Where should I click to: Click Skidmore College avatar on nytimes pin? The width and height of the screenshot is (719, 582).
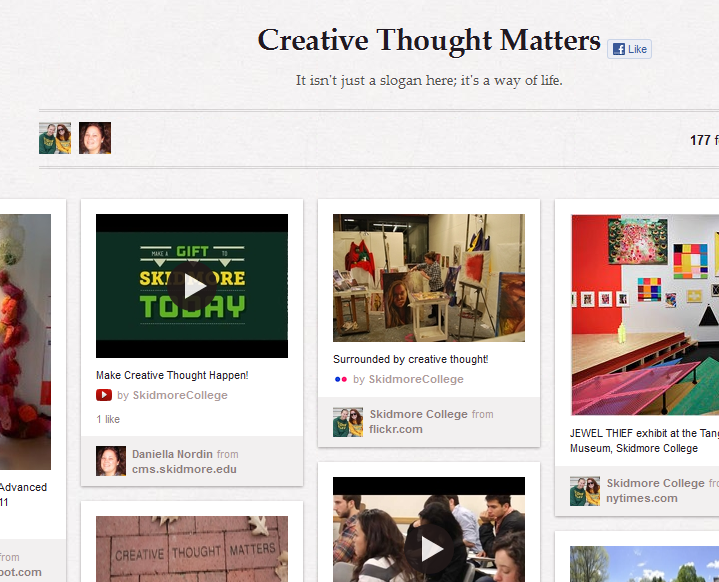585,491
